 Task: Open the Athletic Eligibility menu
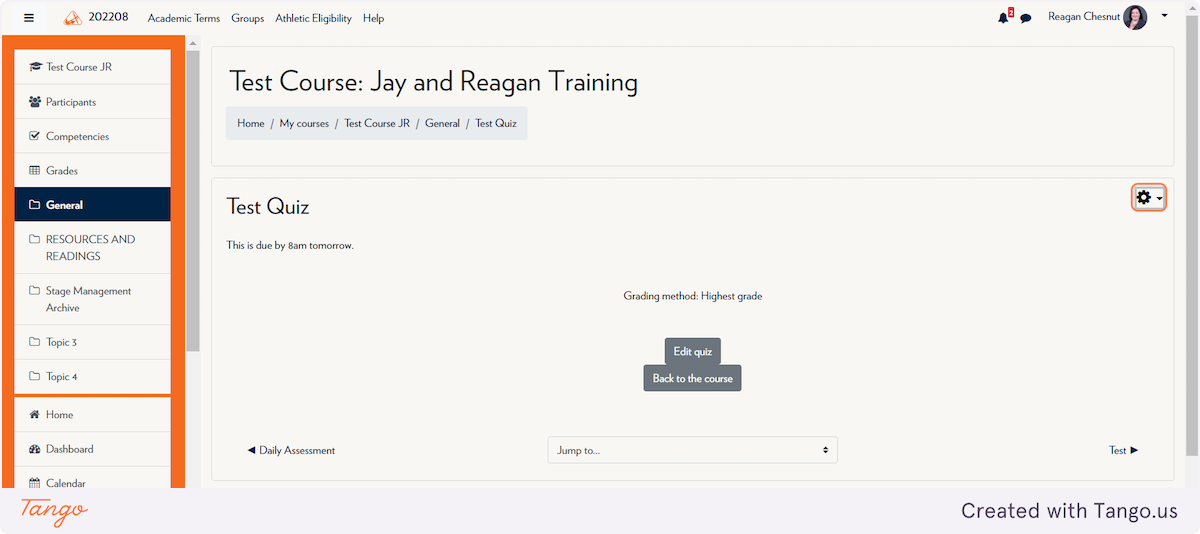click(313, 18)
